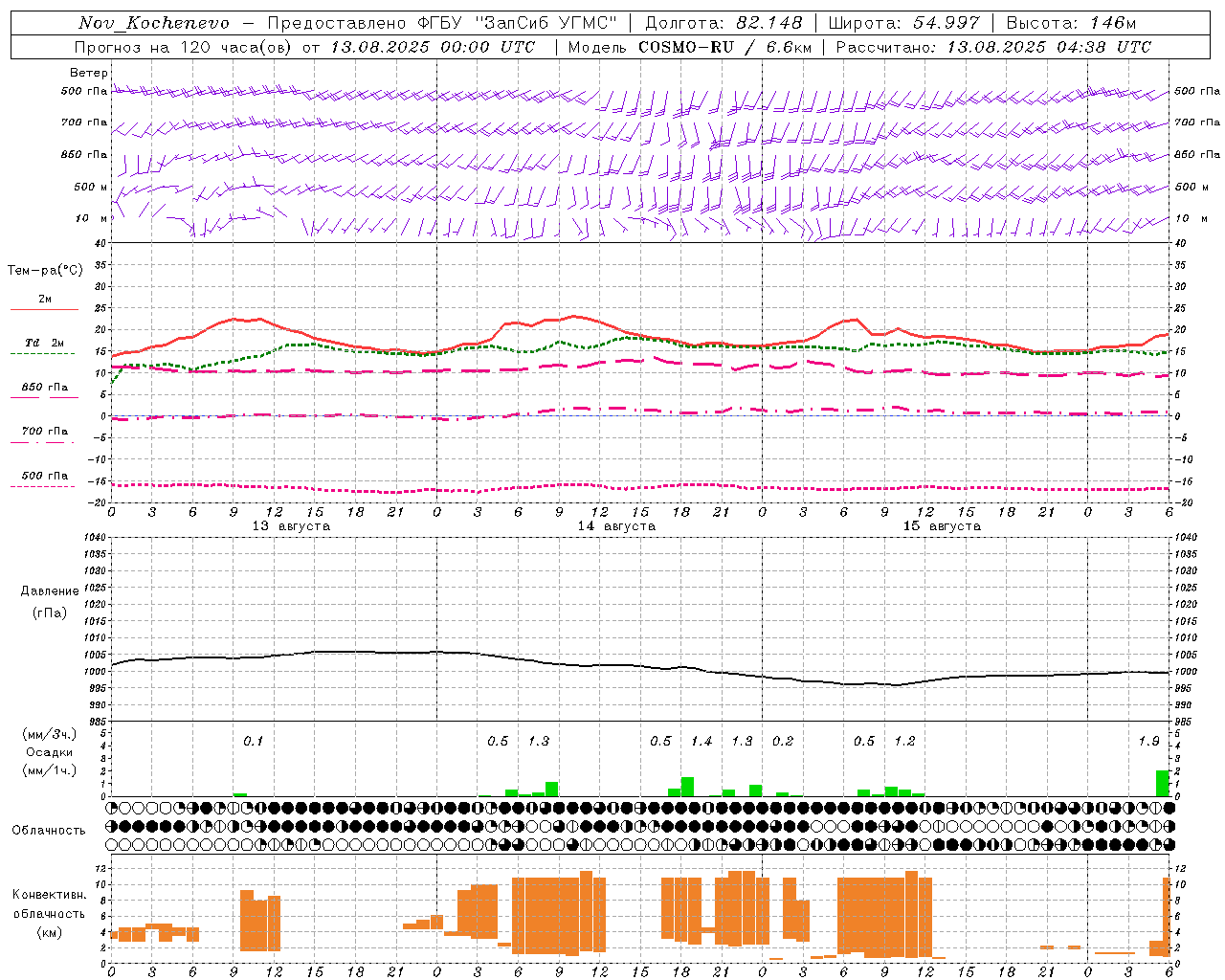Click the station name Nov_Kochenevo
1225x980 pixels.
(154, 23)
